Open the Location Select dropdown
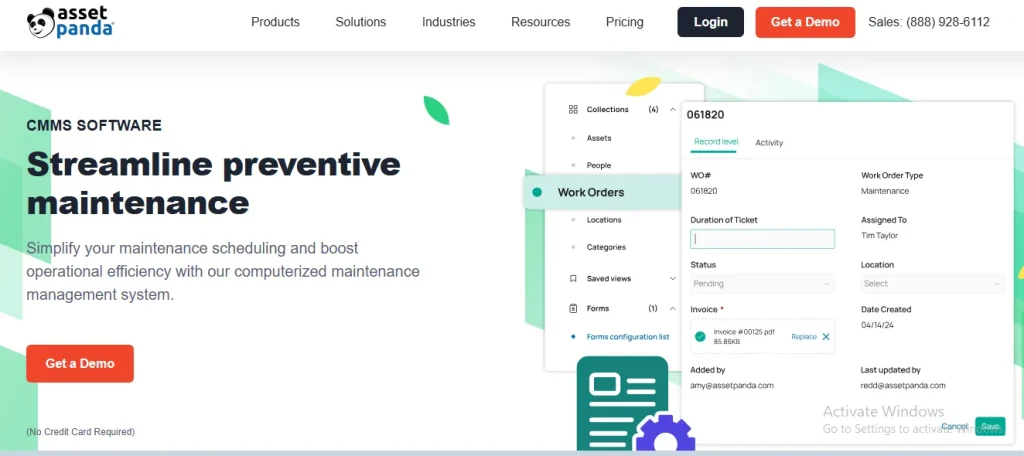1024x456 pixels. pos(933,284)
